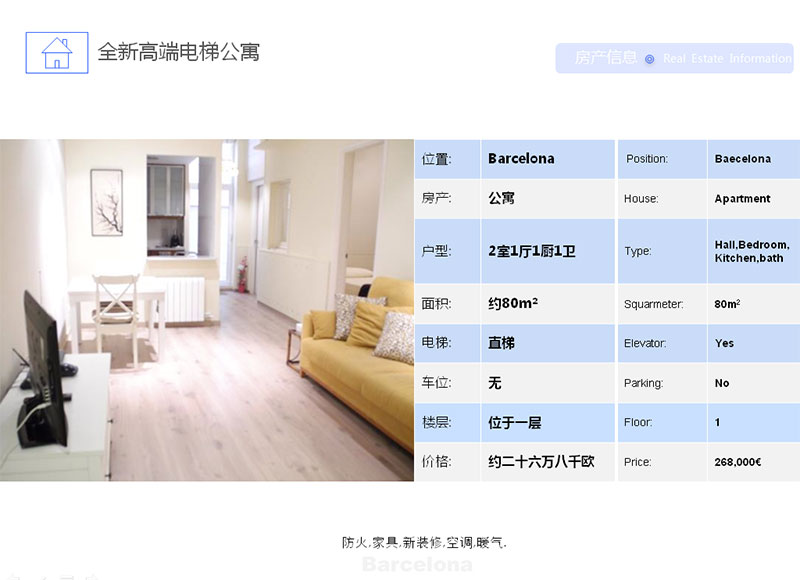Click the 2室1厅1厨1卫 layout value
This screenshot has height=580, width=800.
[531, 251]
